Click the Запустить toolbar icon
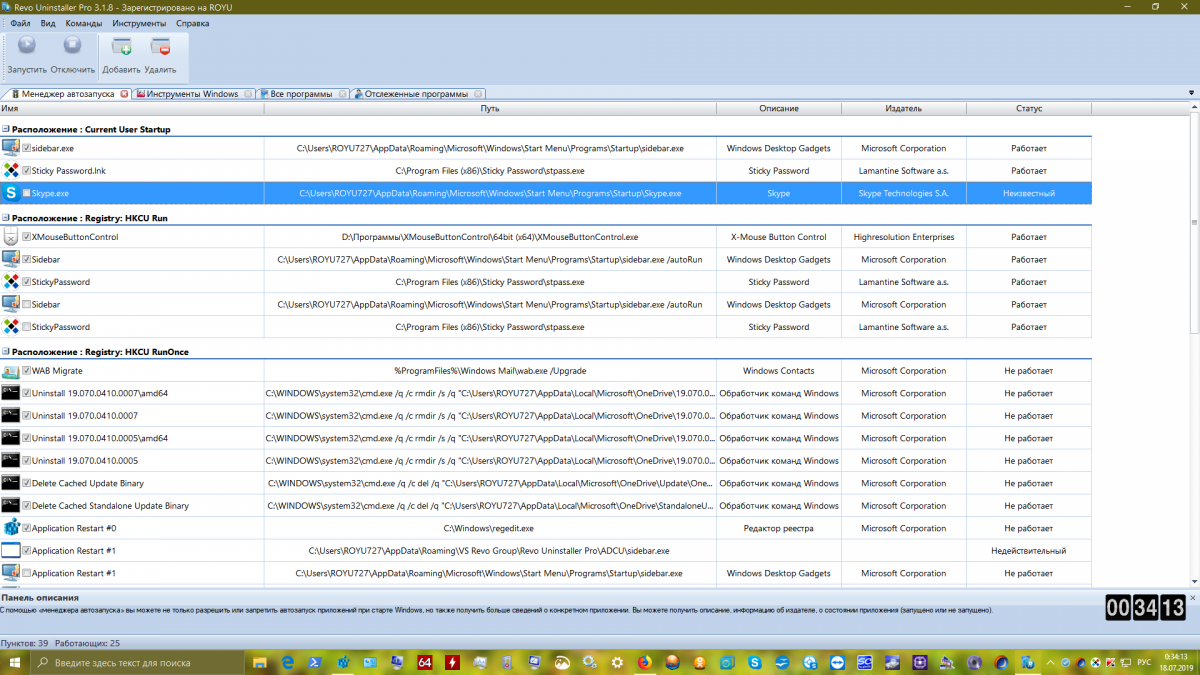 pos(27,46)
